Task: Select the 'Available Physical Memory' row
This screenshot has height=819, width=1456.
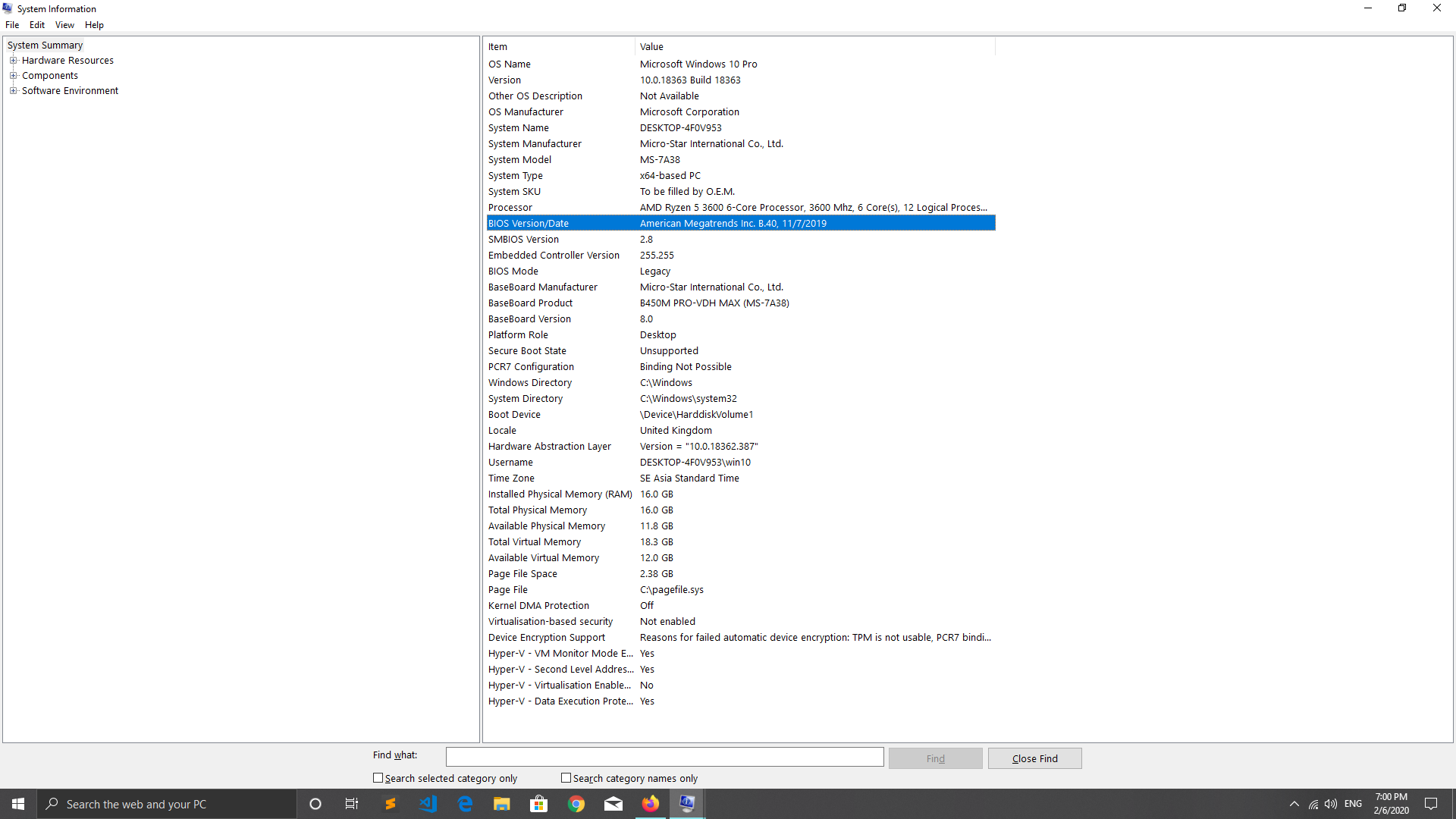Action: click(x=740, y=526)
